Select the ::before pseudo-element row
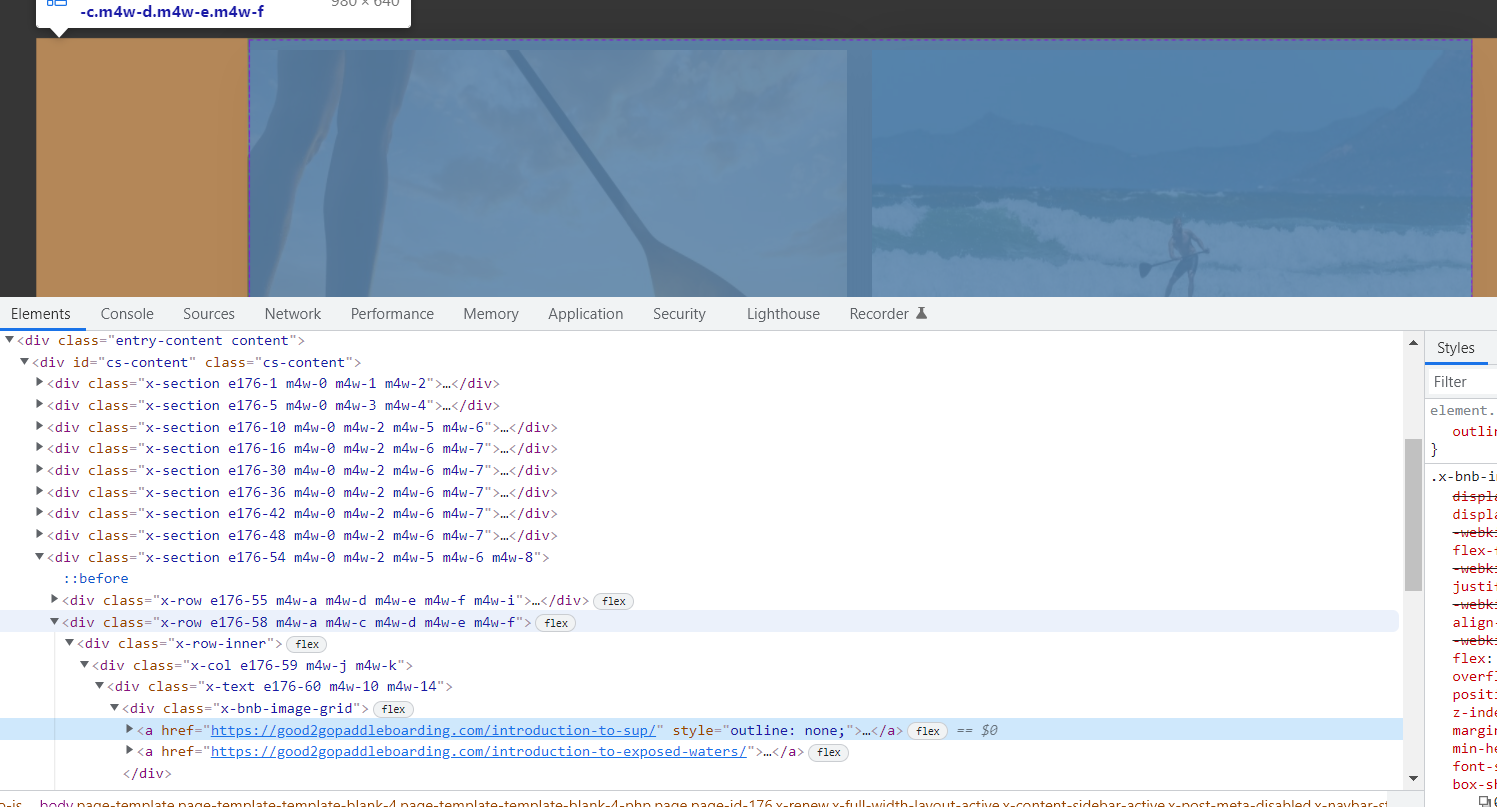 [96, 578]
